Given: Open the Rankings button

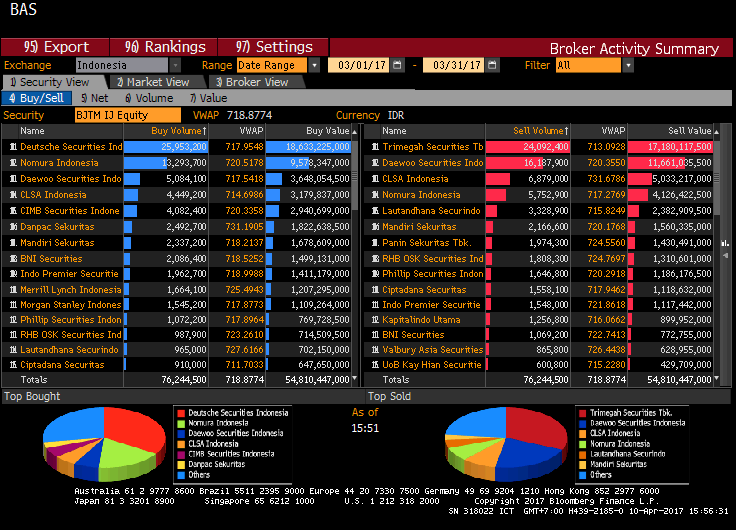Looking at the screenshot, I should pos(165,47).
